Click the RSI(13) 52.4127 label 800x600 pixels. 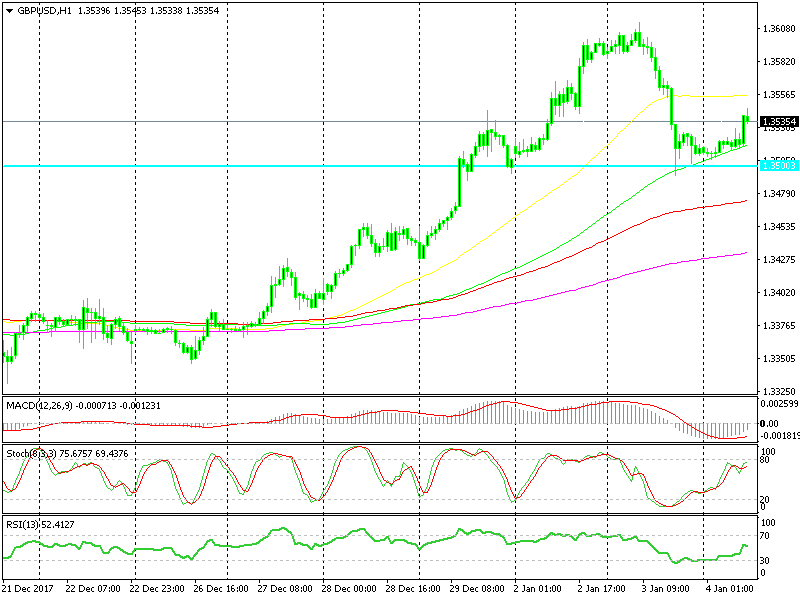point(40,524)
